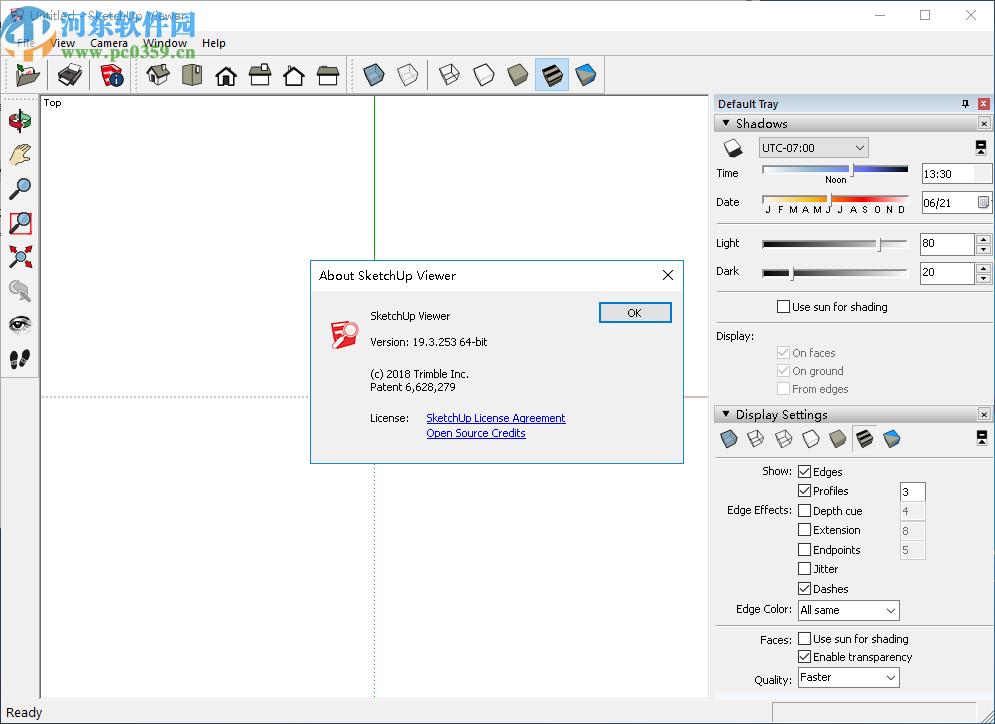The height and width of the screenshot is (724, 995).
Task: Open the Camera menu
Action: coord(109,43)
